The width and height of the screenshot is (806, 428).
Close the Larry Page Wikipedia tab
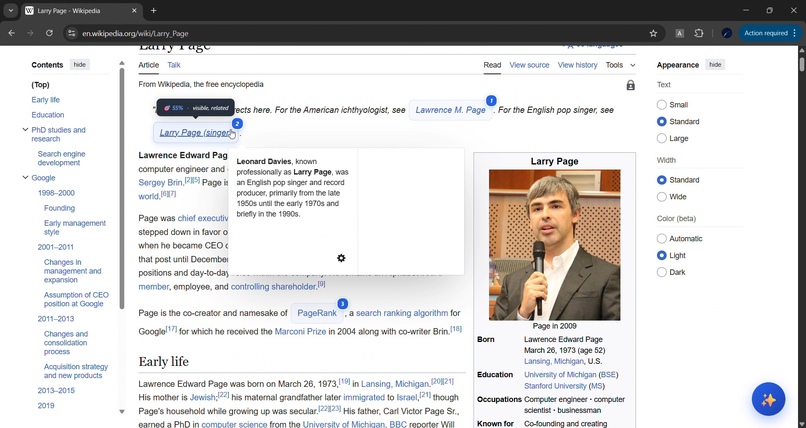[x=134, y=10]
